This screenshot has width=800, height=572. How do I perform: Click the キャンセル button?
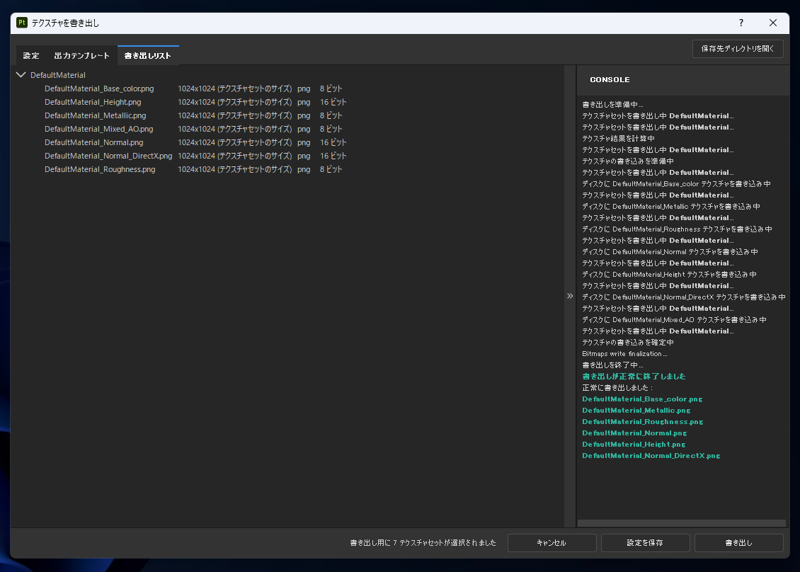tap(552, 543)
